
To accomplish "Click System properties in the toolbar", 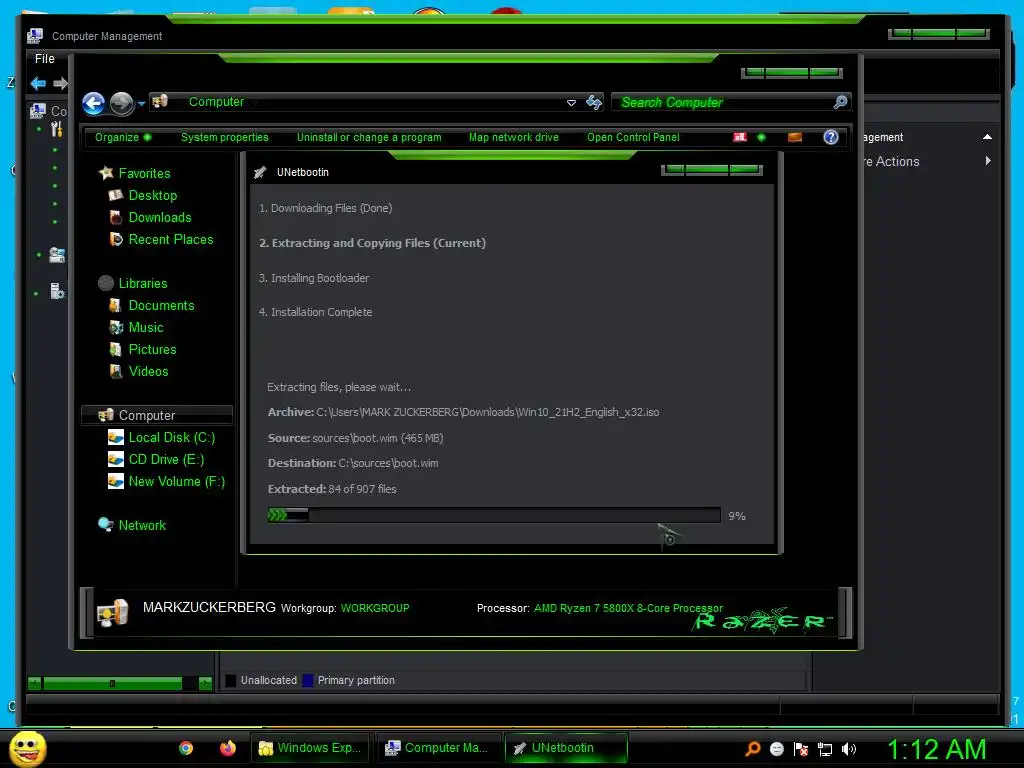I will [x=225, y=137].
